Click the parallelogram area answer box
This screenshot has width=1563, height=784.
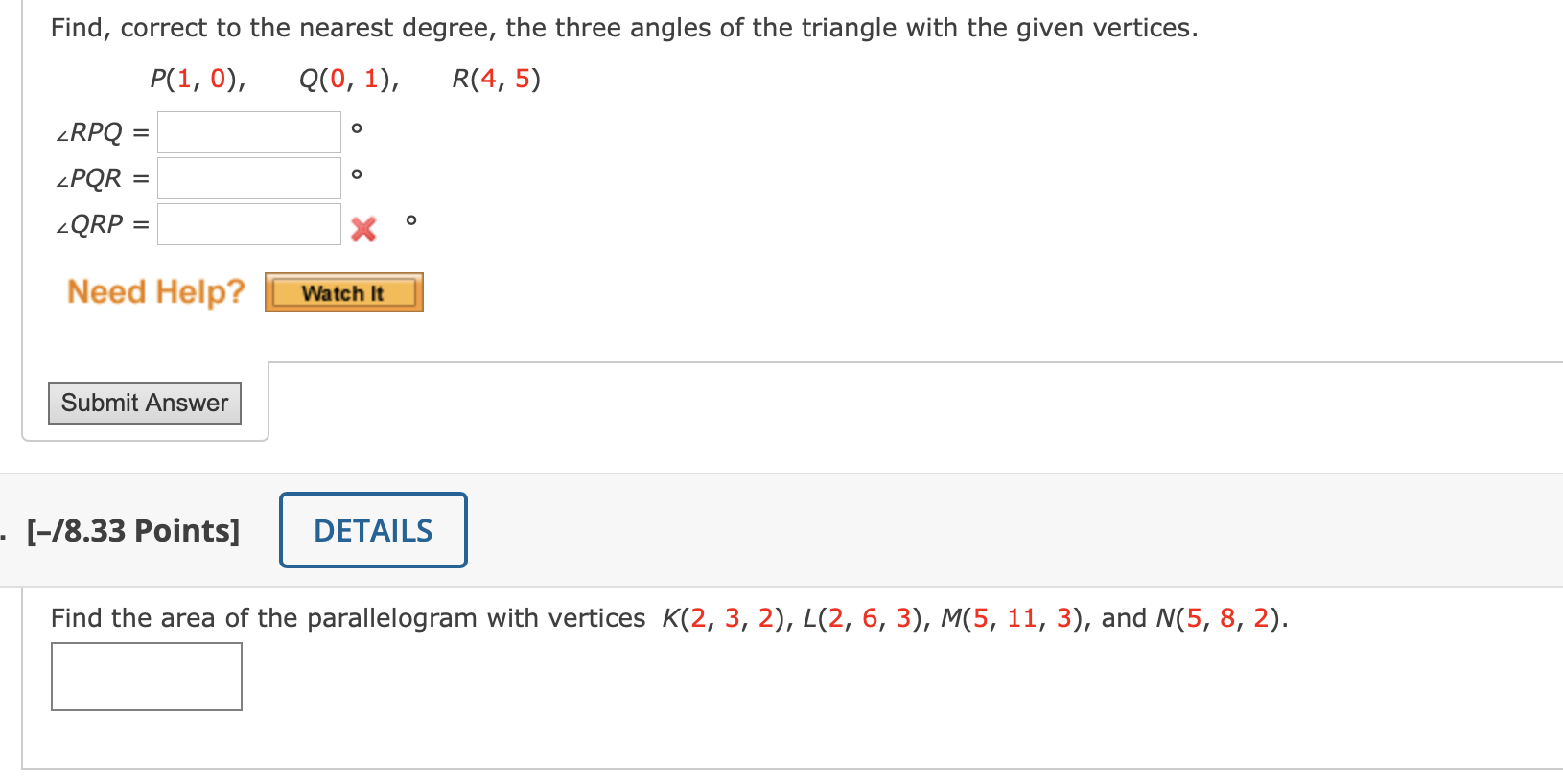(x=145, y=677)
